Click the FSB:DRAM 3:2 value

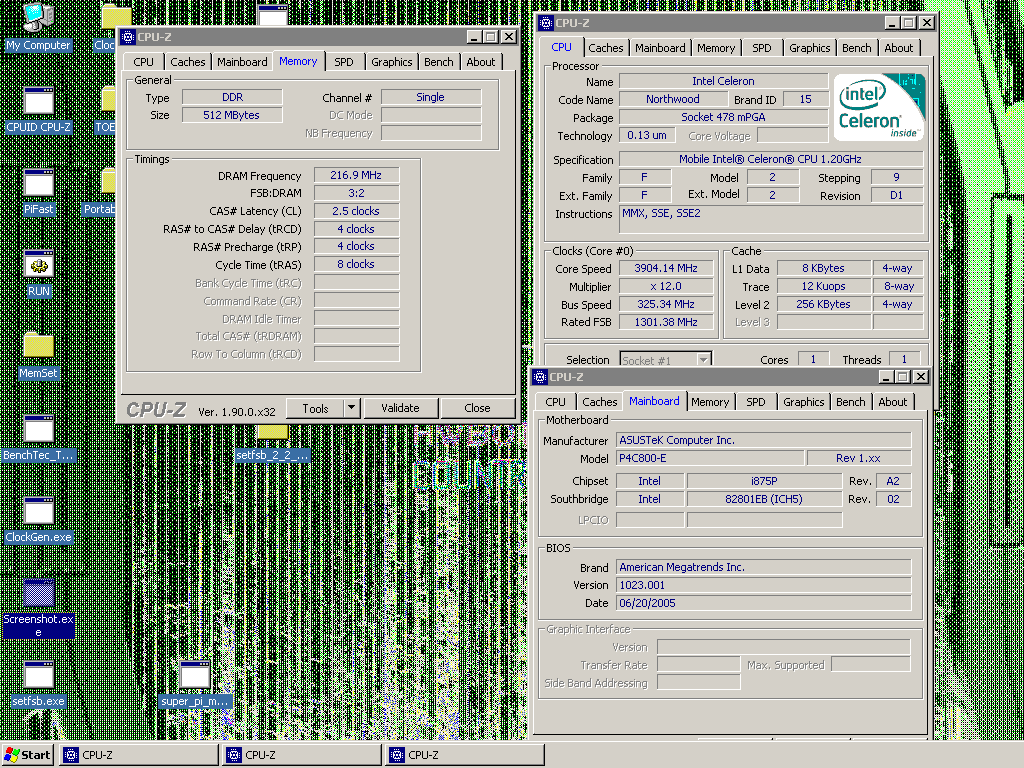(356, 193)
